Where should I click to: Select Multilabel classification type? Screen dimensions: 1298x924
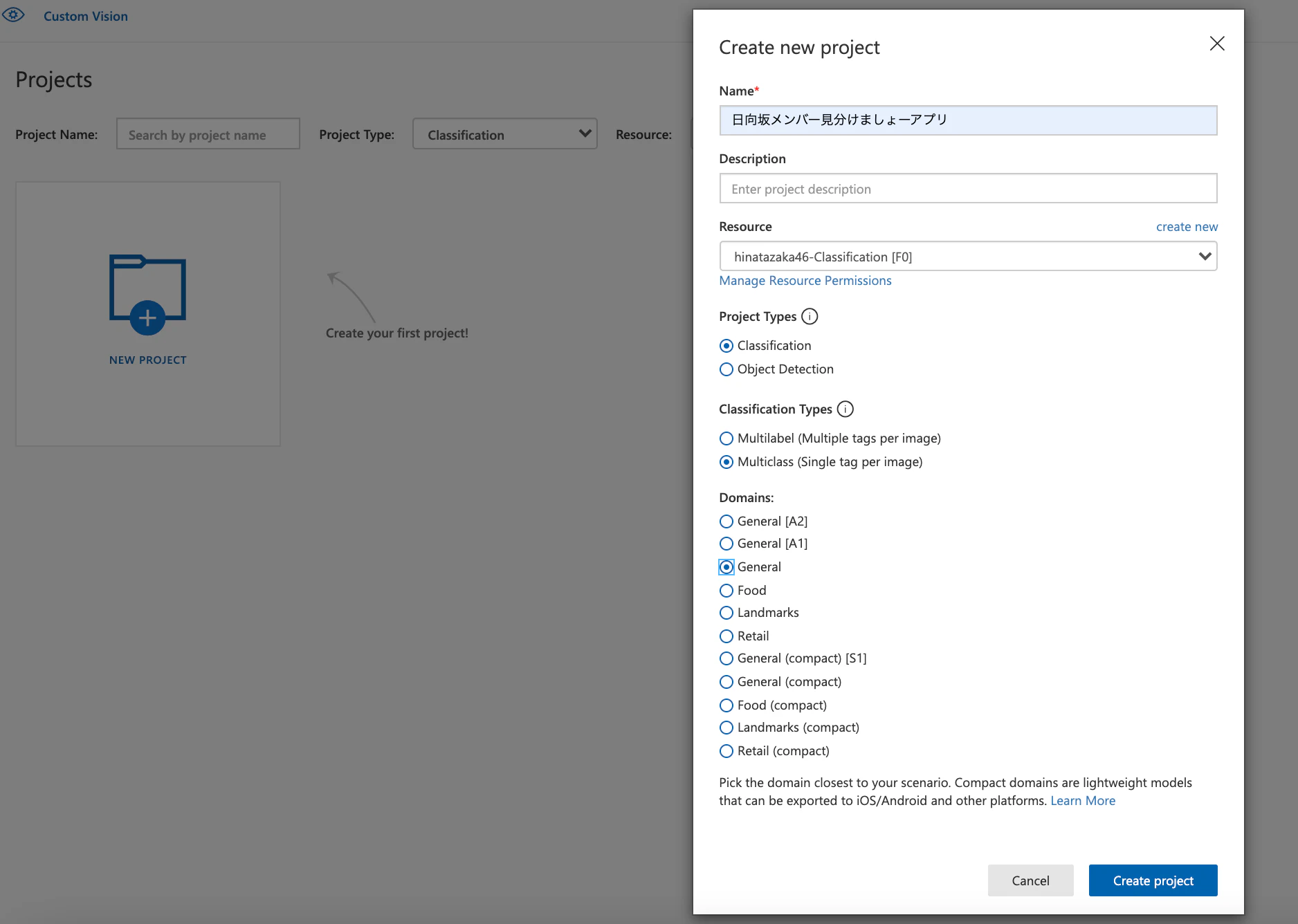(x=726, y=438)
